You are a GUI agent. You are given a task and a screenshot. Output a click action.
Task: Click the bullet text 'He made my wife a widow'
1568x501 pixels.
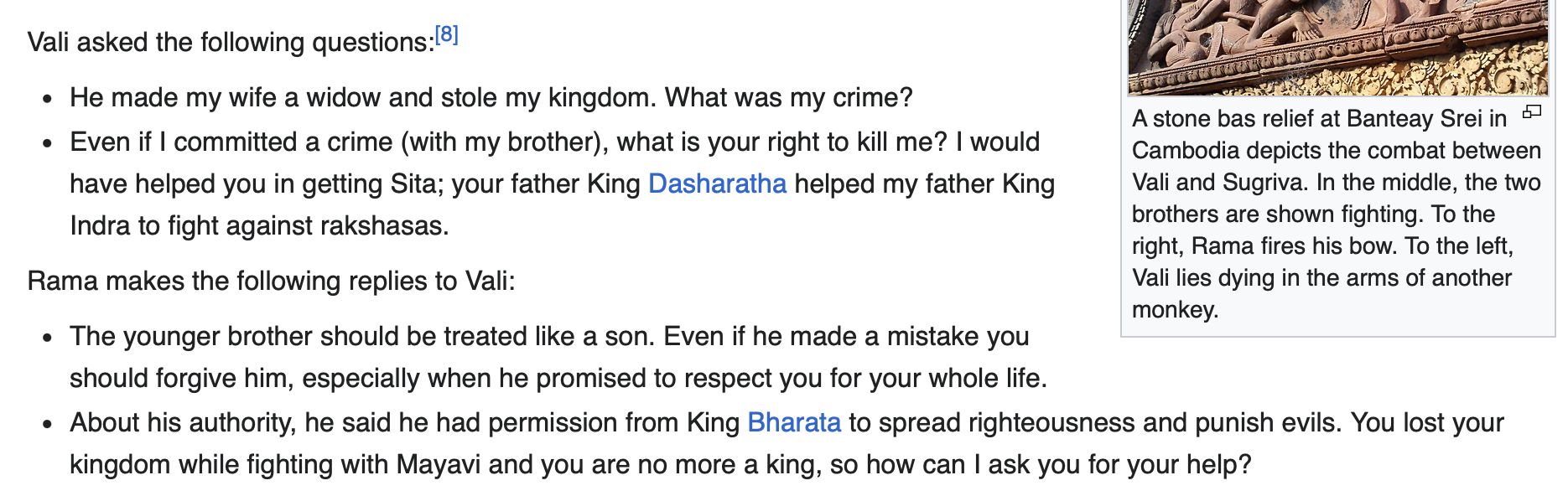click(491, 97)
